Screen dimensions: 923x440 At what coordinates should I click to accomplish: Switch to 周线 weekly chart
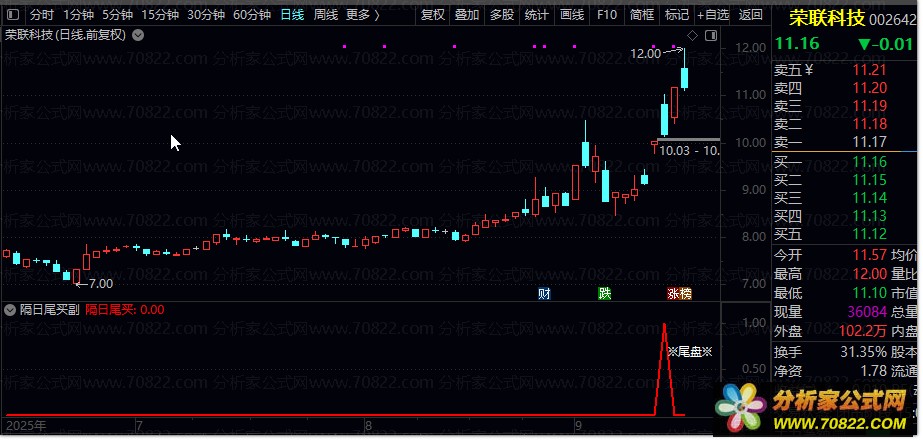pos(326,15)
